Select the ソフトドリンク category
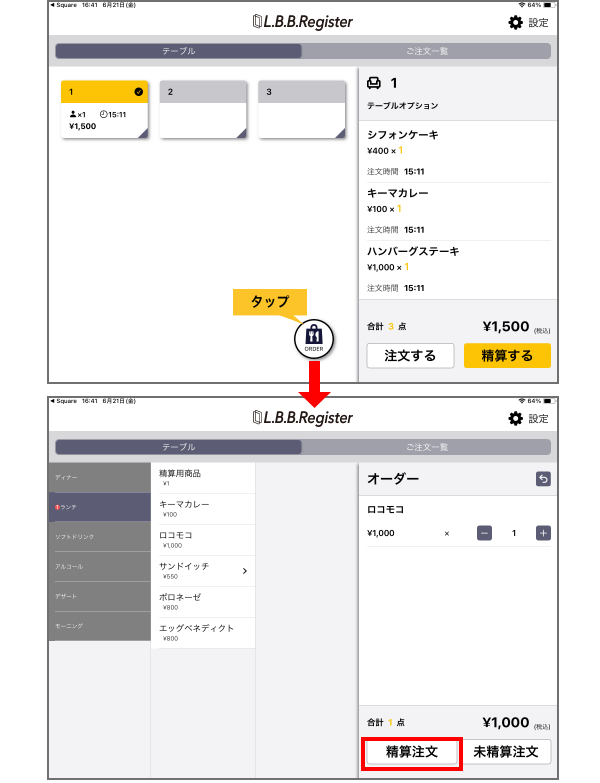 (99, 537)
